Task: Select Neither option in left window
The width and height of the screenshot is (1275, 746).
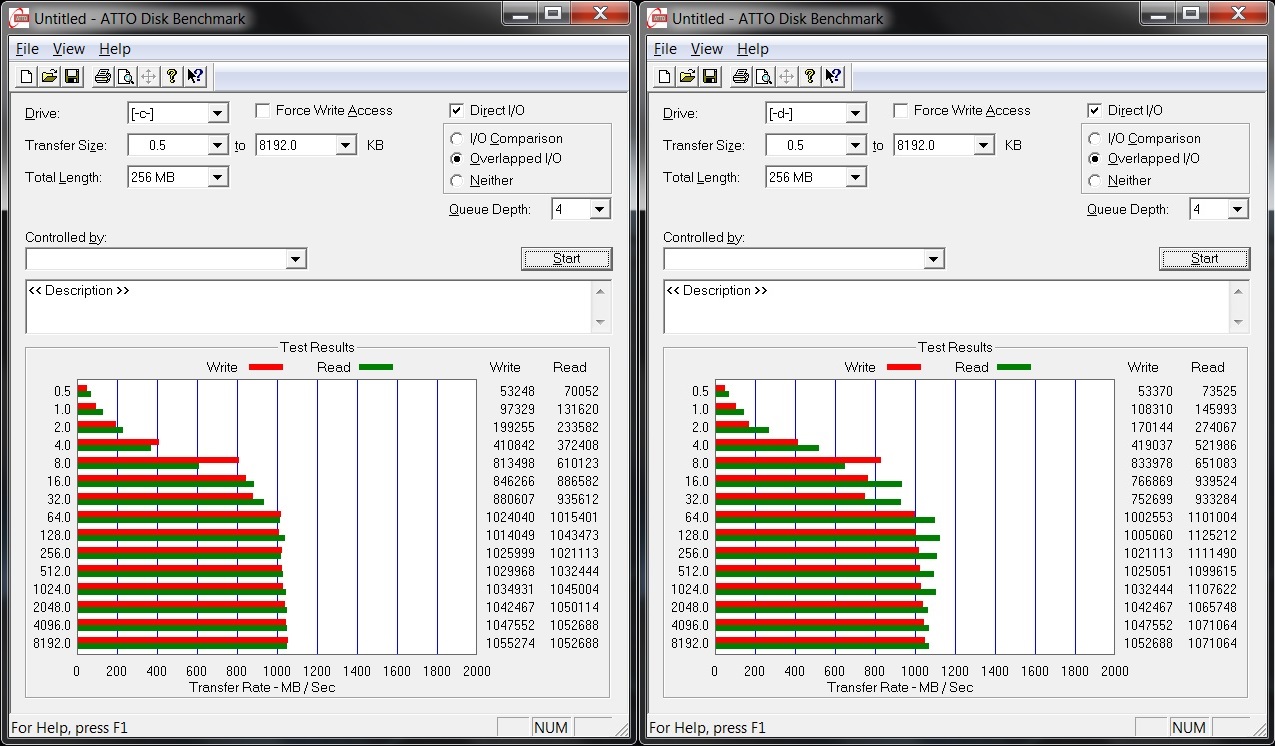Action: point(457,181)
